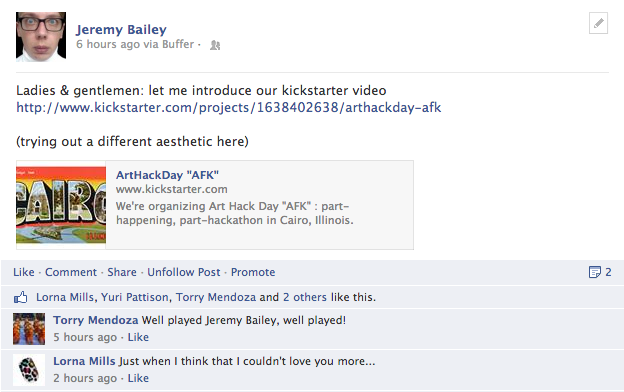Click the friends audience icon beside Buffer
624x392 pixels.
click(x=215, y=45)
